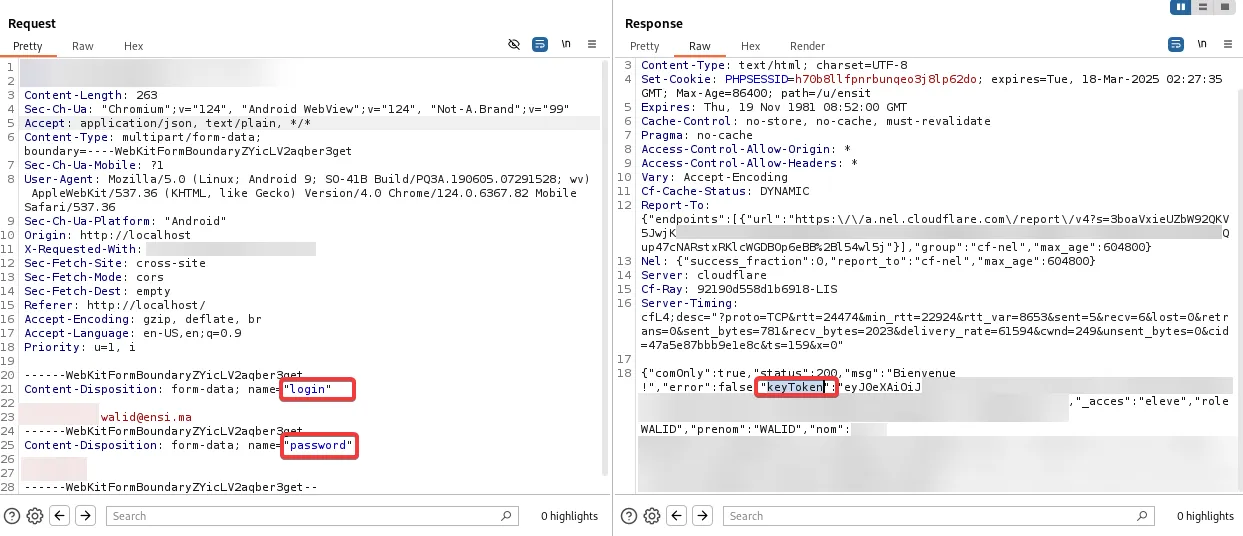Image resolution: width=1243 pixels, height=536 pixels.
Task: Open Request search settings gear
Action: 35,516
